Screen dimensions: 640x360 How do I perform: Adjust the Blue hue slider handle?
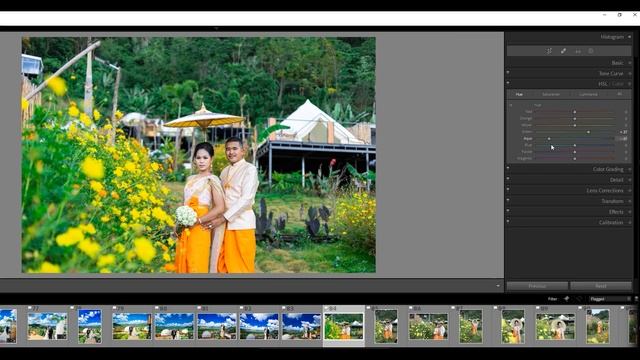click(x=575, y=145)
